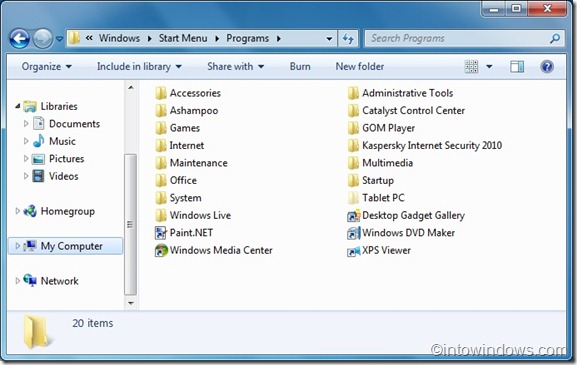
Task: Click the navigation pane scroll up arrow
Action: click(131, 88)
